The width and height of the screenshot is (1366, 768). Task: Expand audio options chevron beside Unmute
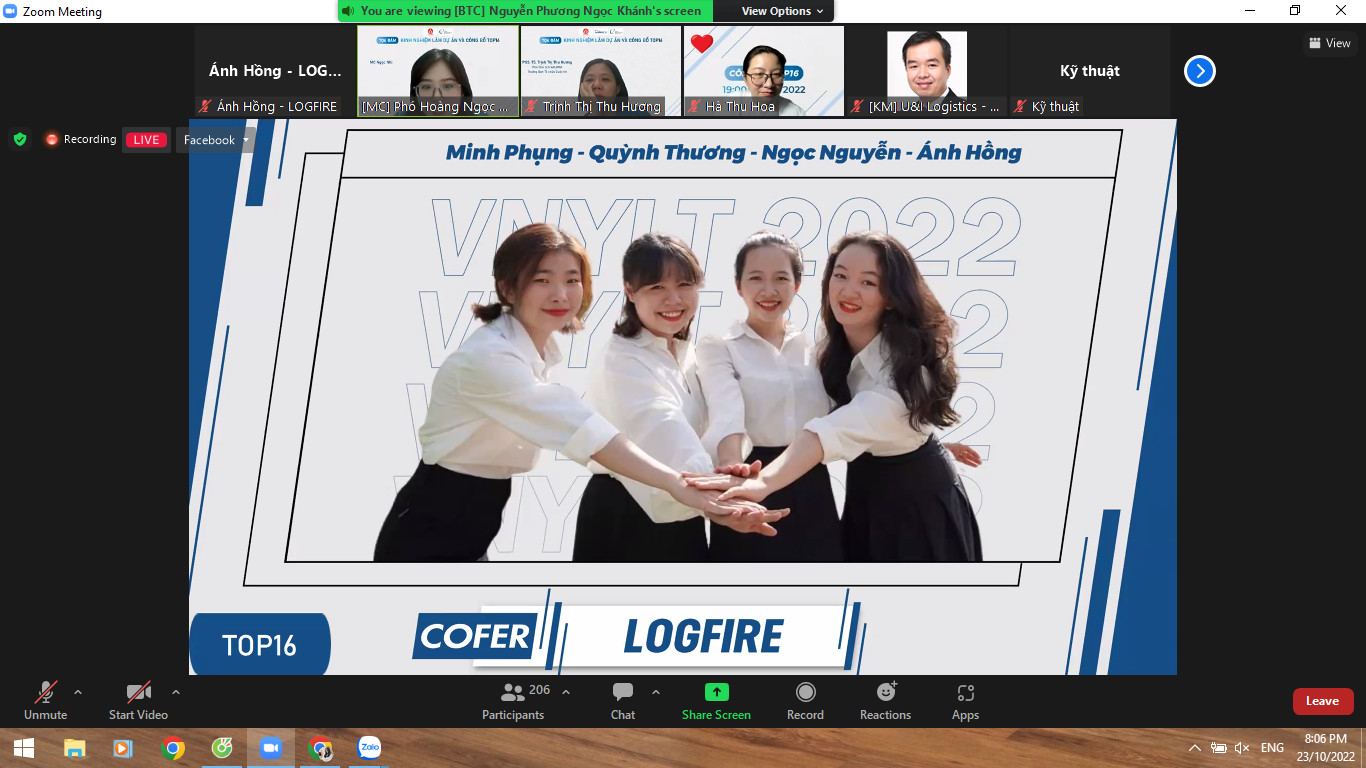pyautogui.click(x=78, y=692)
